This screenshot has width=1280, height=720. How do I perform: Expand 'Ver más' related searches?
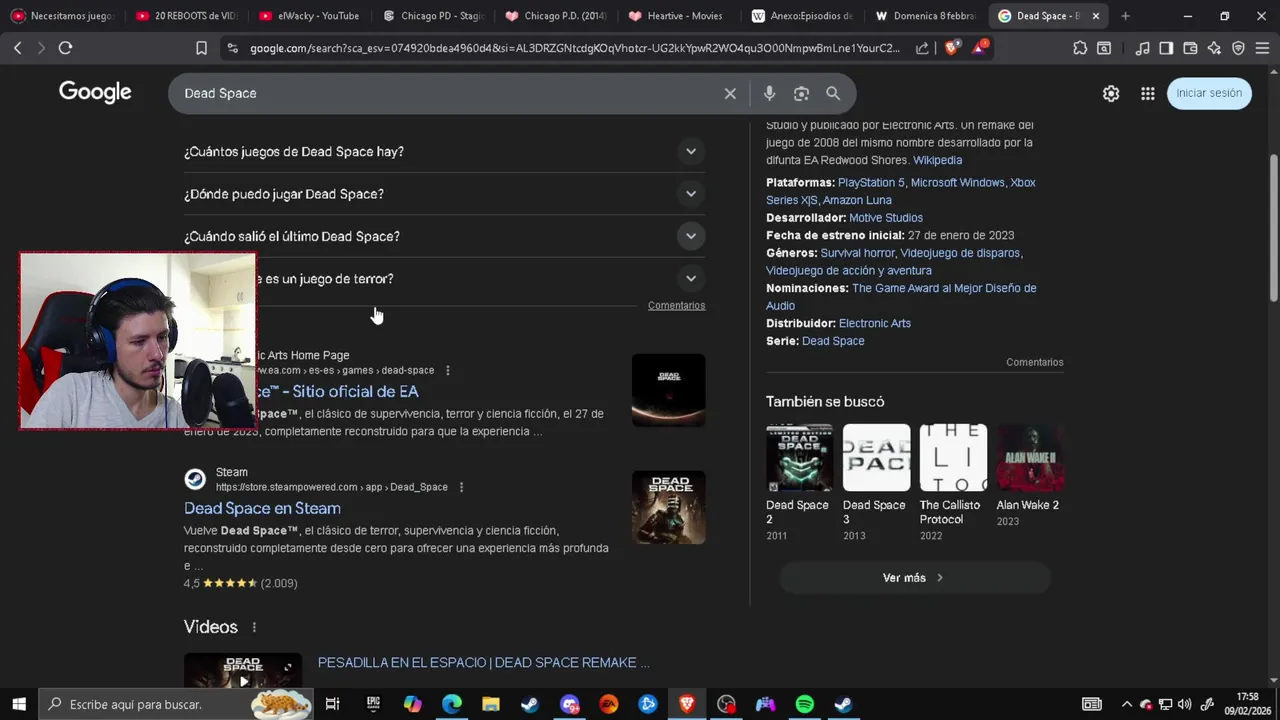pos(914,578)
